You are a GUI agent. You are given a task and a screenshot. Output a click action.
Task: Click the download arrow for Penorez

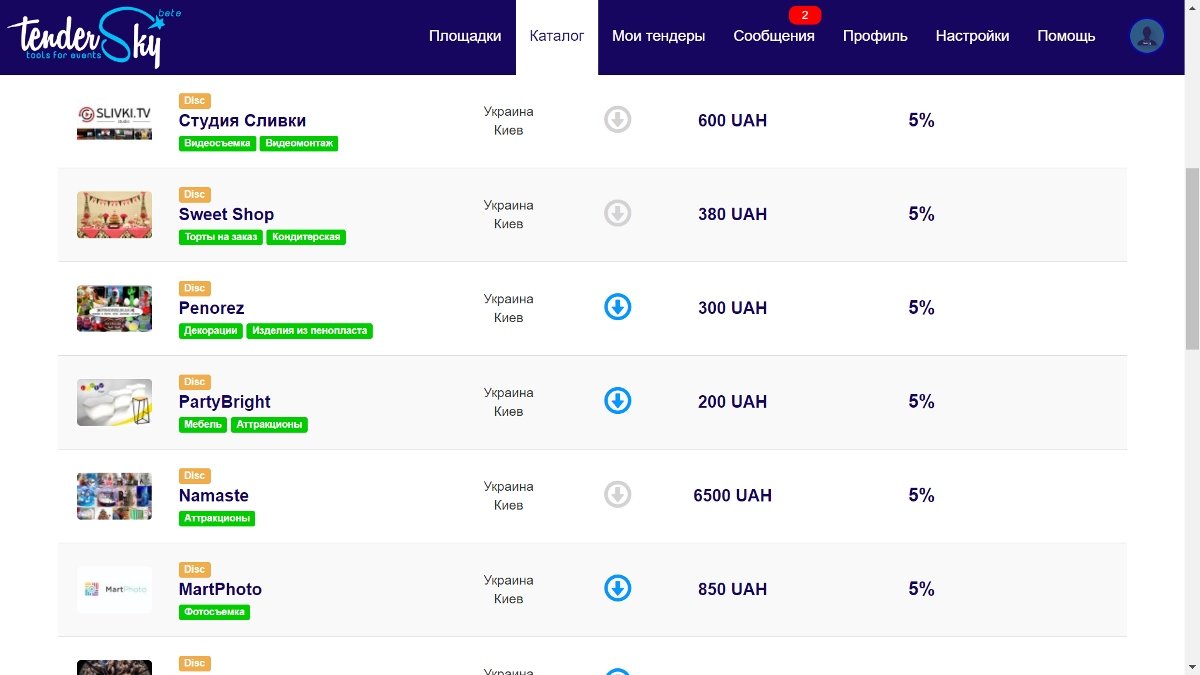[x=618, y=307]
